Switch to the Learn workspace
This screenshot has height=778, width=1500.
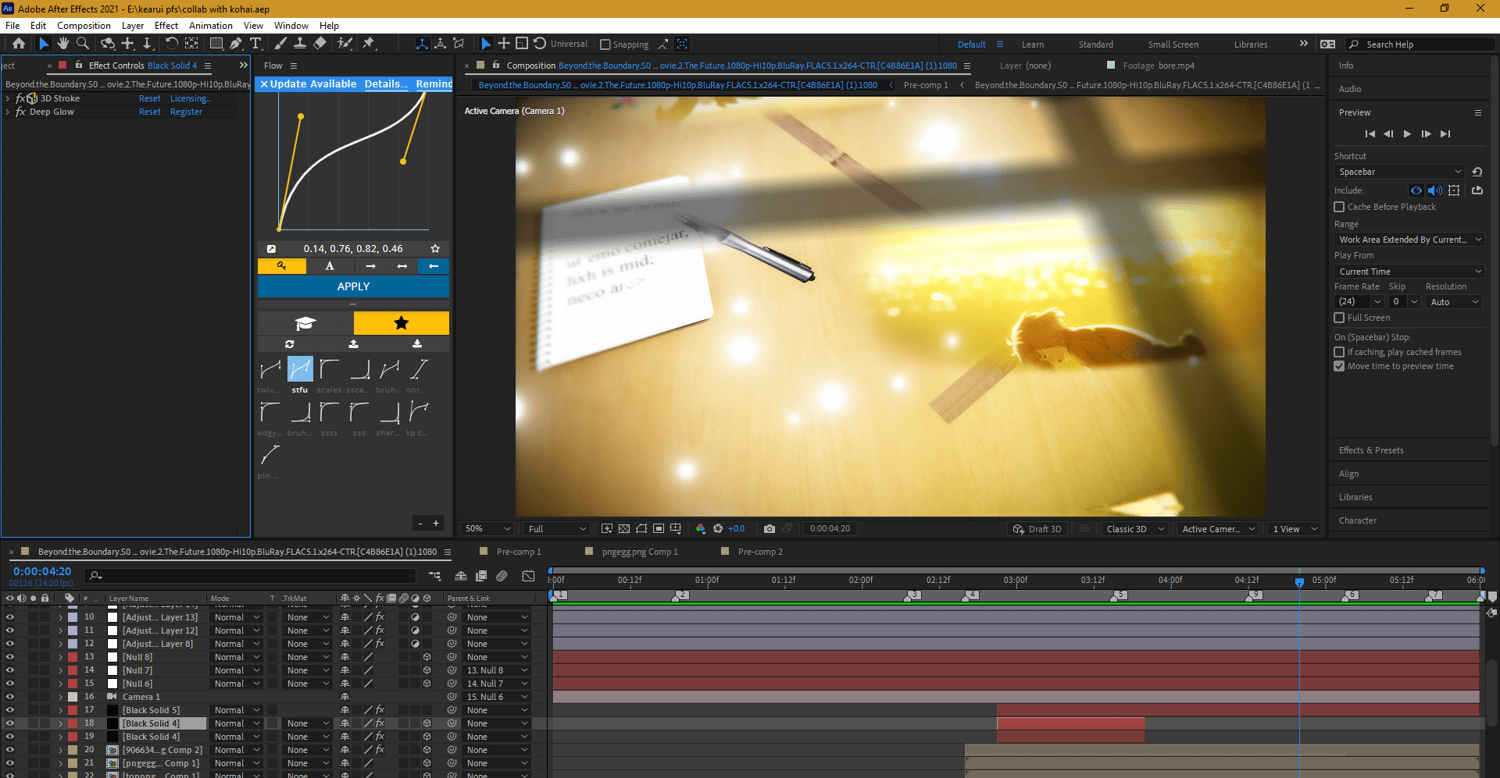[1033, 44]
